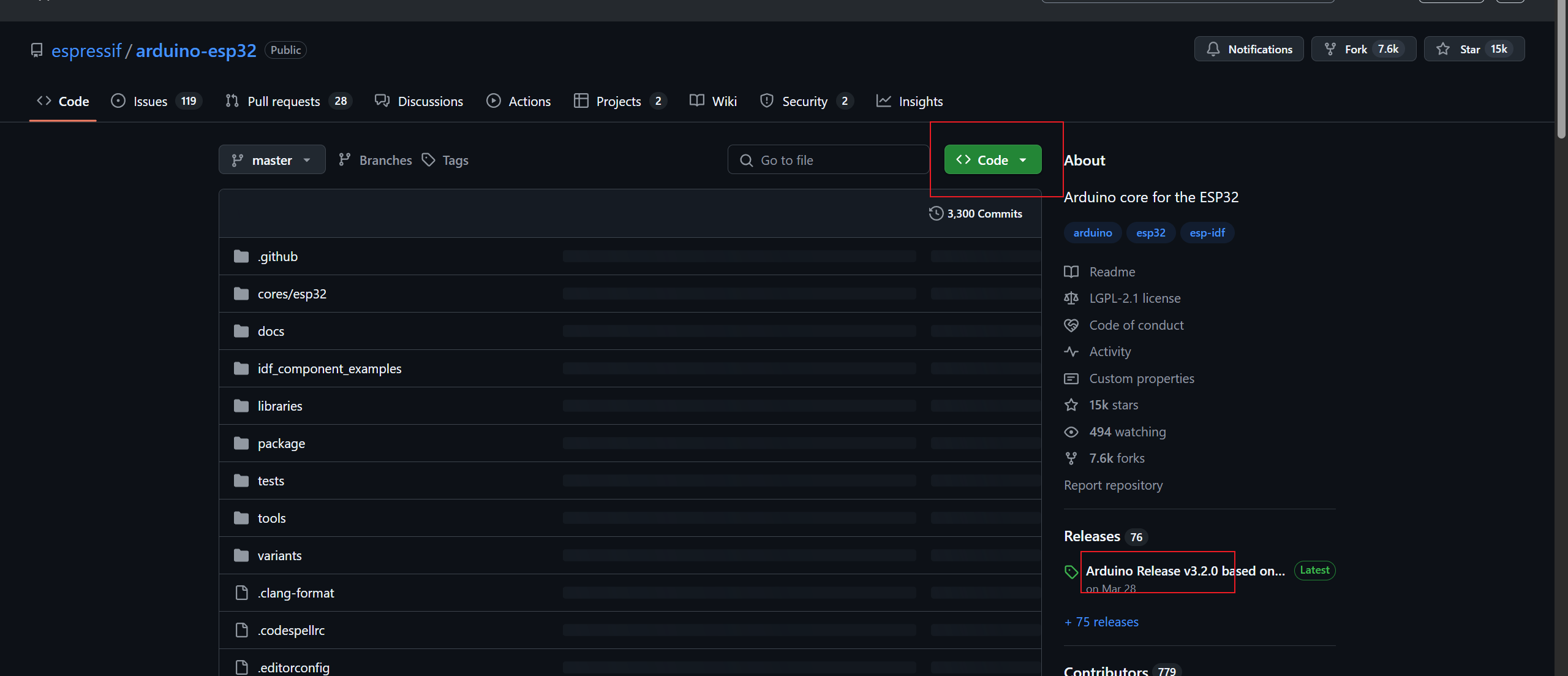The image size is (1568, 676).
Task: Open the Insights tab
Action: 910,101
